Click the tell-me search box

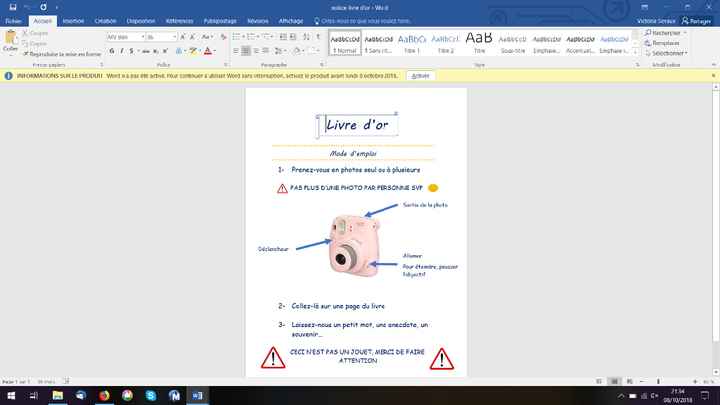(363, 21)
